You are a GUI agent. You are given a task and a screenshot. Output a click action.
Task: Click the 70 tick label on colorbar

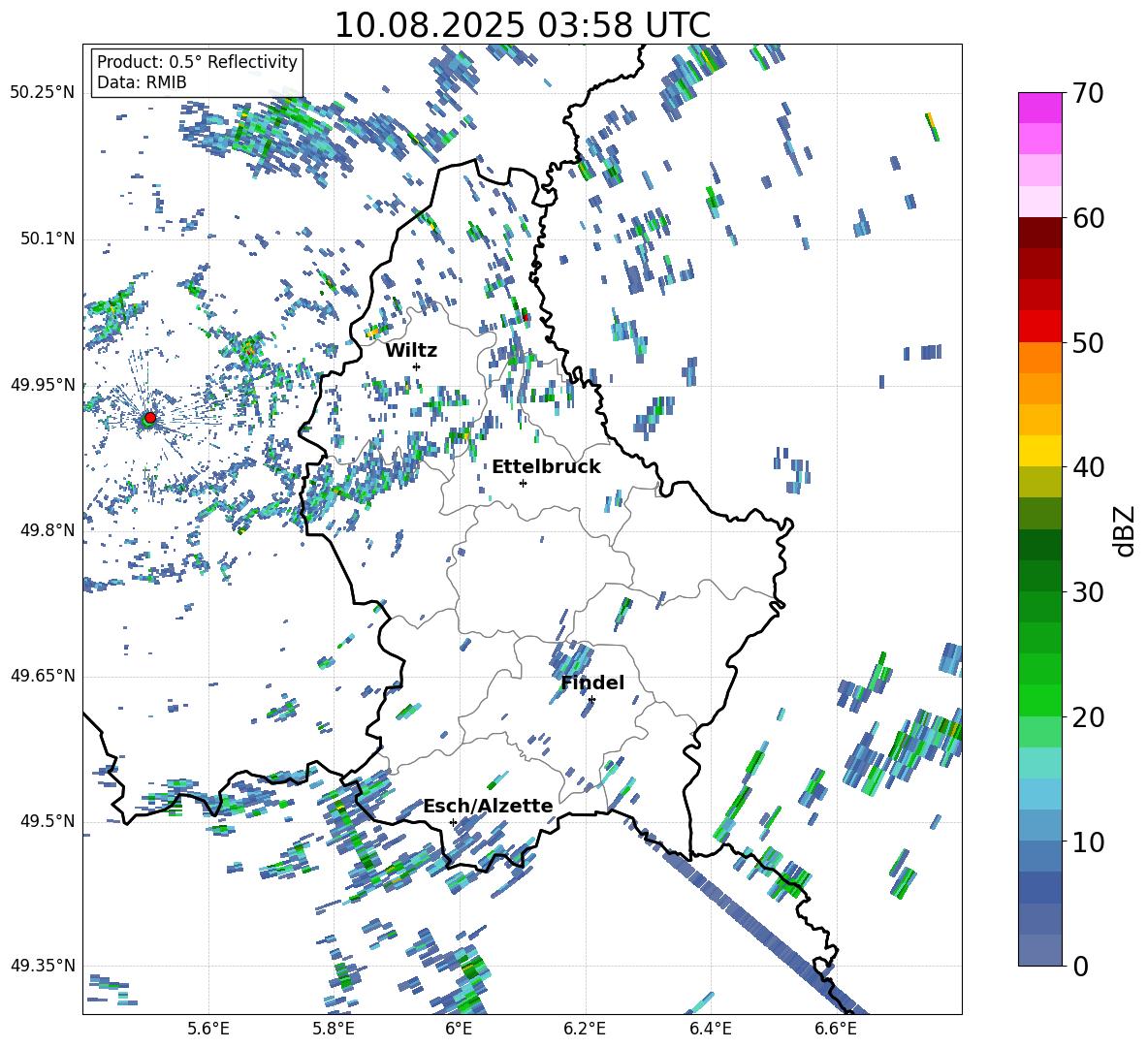(1088, 93)
